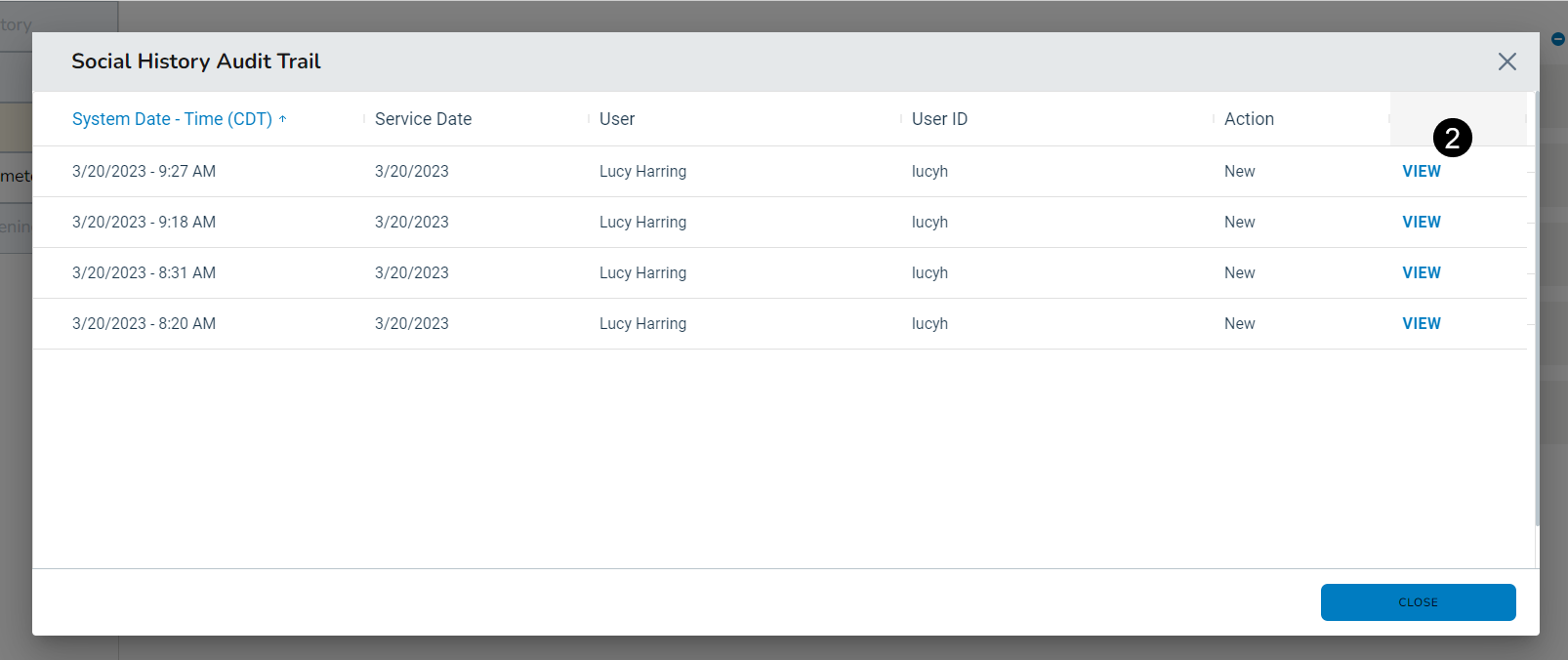This screenshot has width=1568, height=660.
Task: Select the New action in 8:20 AM row
Action: point(1239,324)
